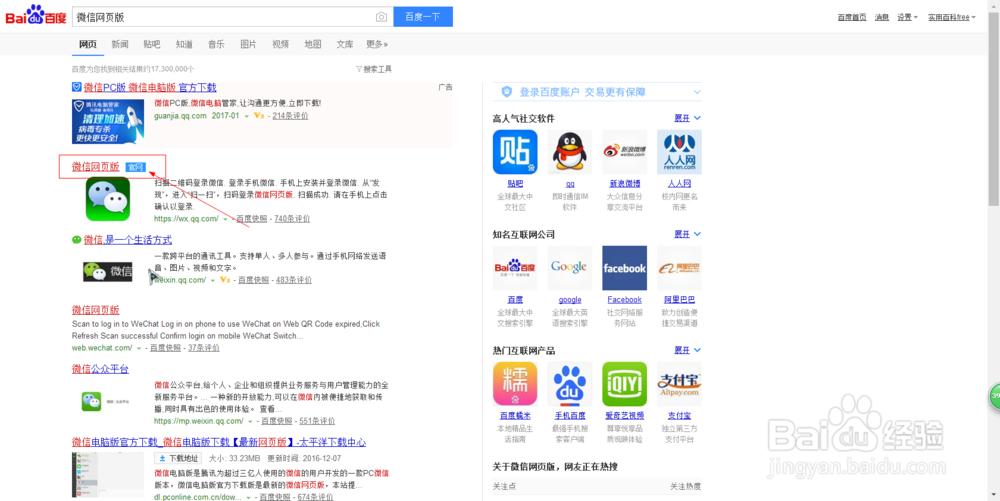This screenshot has height=501, width=1000.
Task: Switch to the 音乐 tab
Action: coord(216,44)
